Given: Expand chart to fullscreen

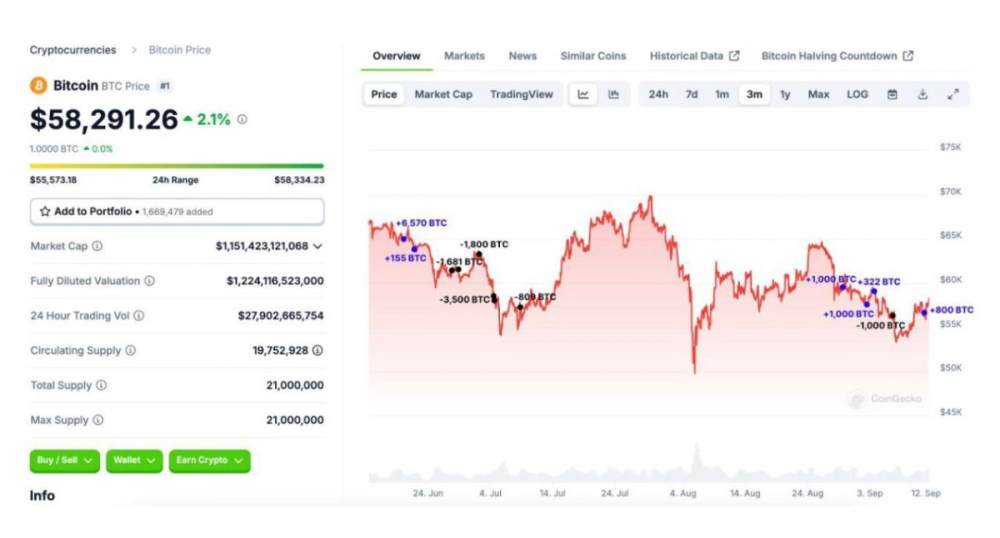Looking at the screenshot, I should pyautogui.click(x=953, y=95).
